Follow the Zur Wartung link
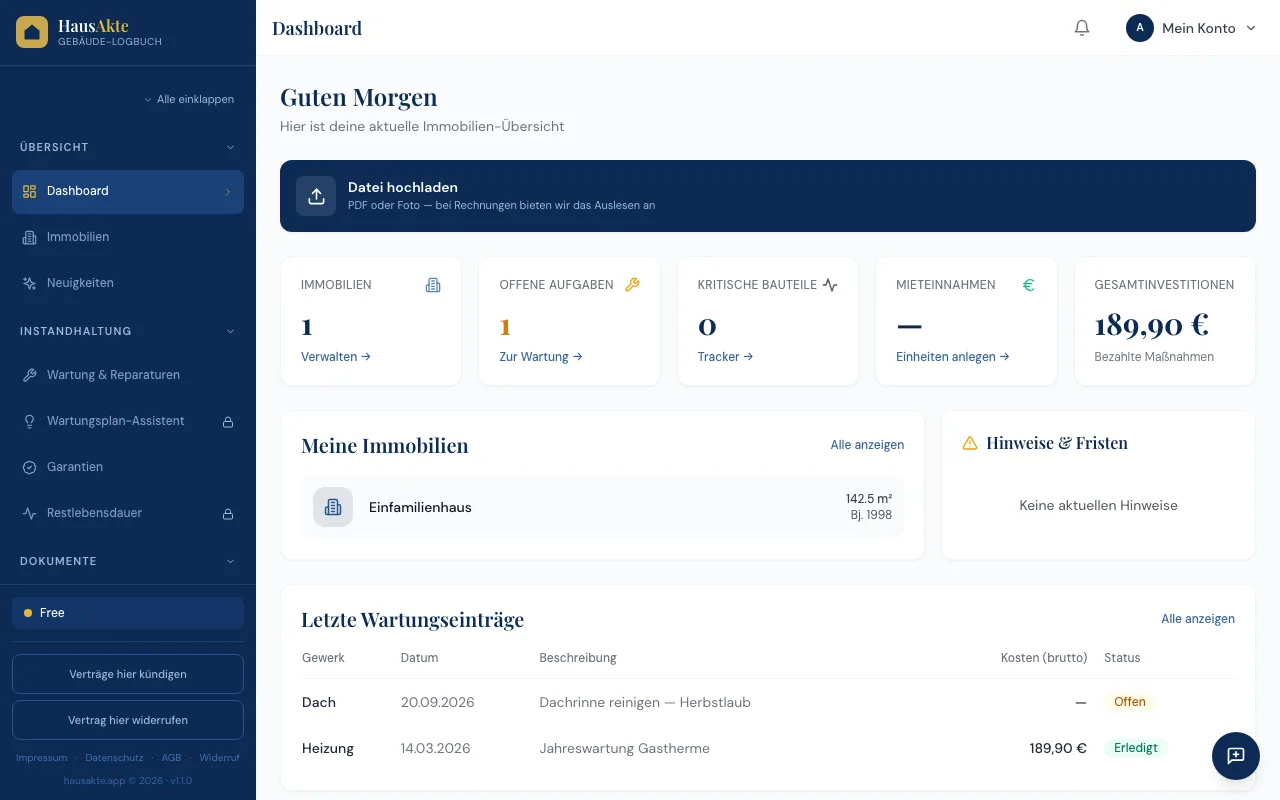Screen dimensions: 1280x800 coord(541,356)
